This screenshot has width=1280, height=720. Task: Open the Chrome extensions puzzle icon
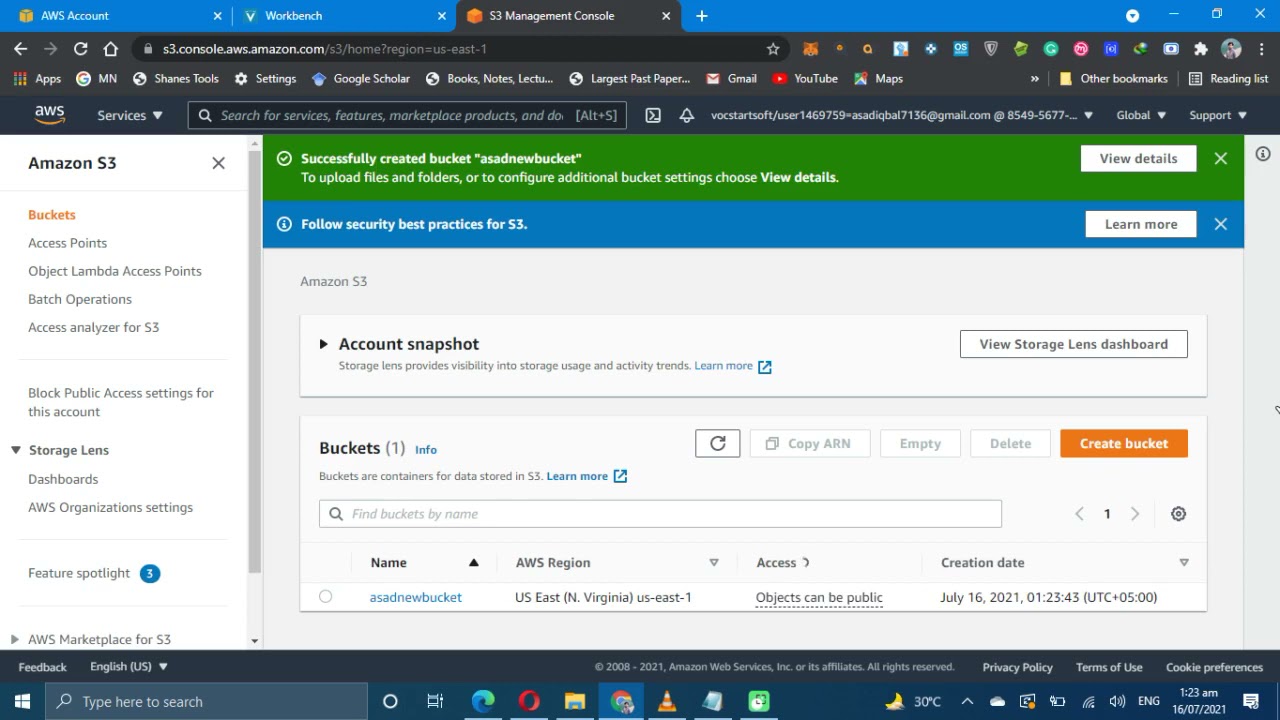[x=1201, y=49]
